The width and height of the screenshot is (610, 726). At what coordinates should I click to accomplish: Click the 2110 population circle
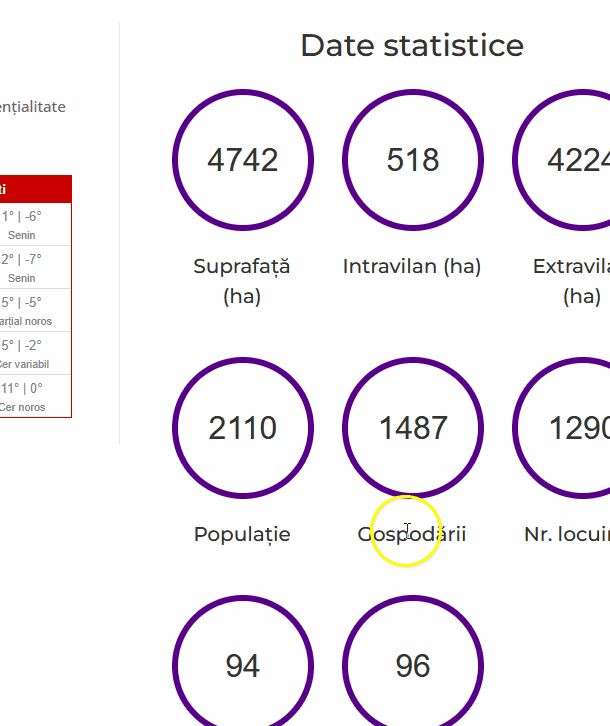pos(242,428)
